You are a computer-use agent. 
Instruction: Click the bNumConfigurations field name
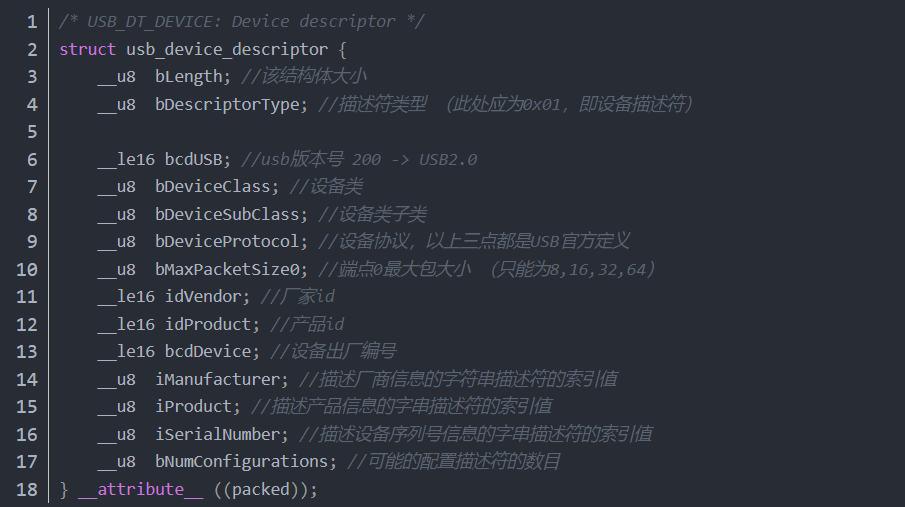click(241, 462)
